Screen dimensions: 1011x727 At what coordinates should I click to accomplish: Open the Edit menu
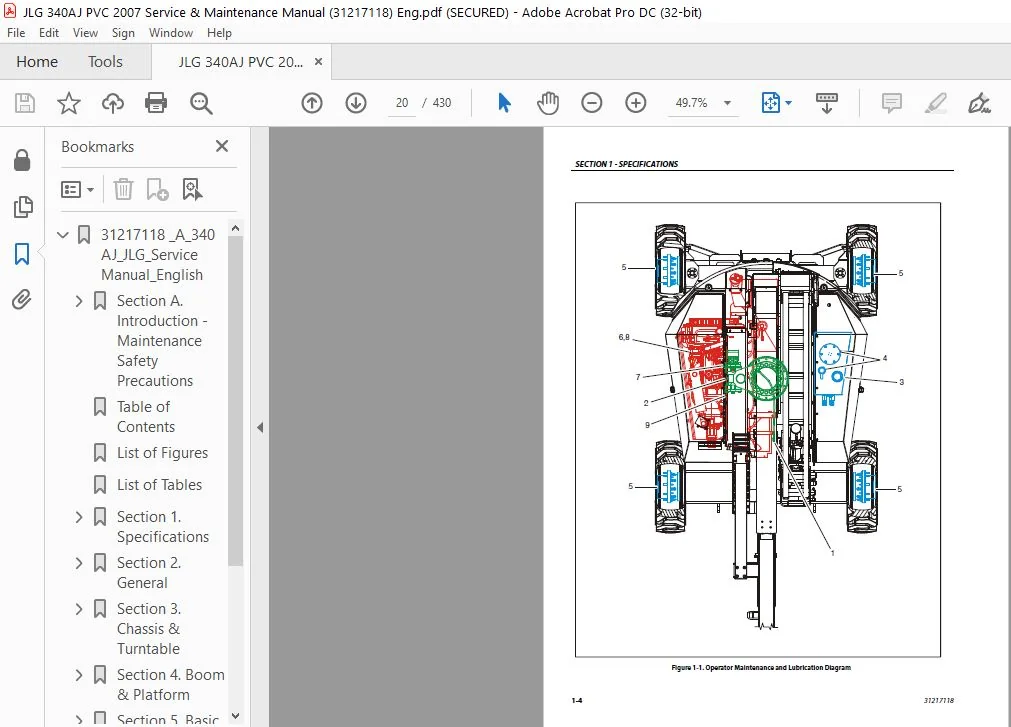(x=48, y=33)
